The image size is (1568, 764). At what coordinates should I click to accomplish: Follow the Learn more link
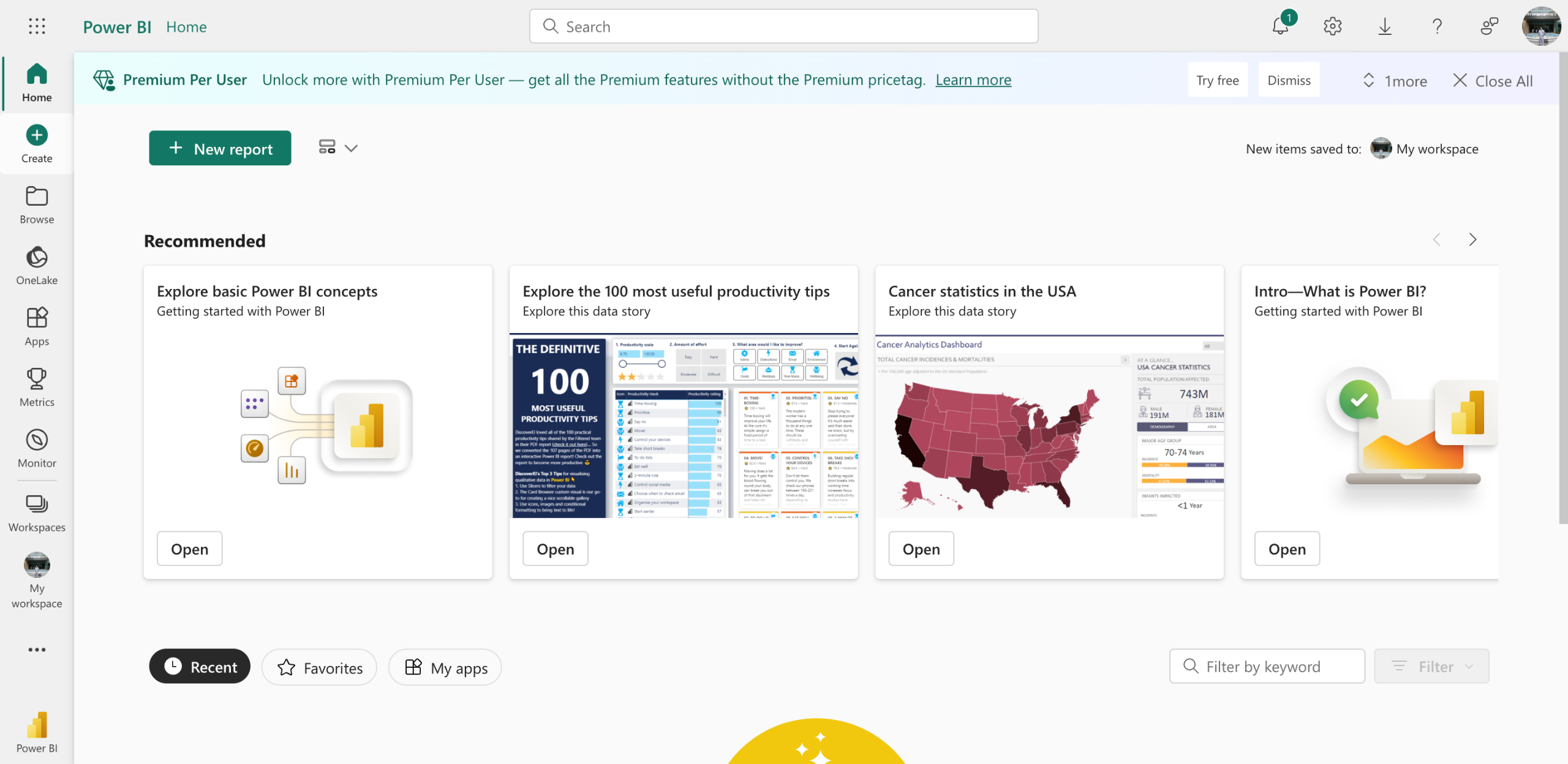[973, 80]
